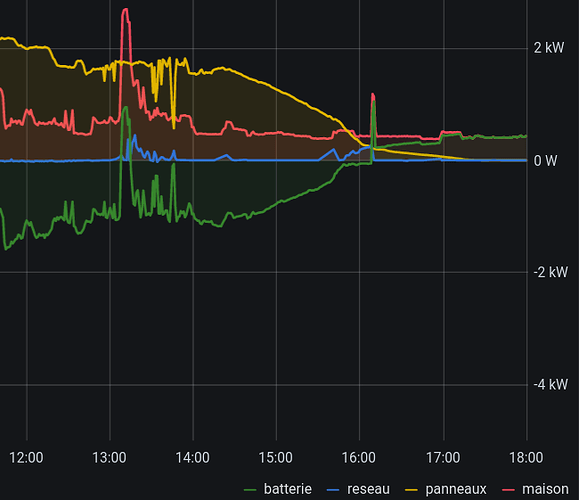This screenshot has width=579, height=500.
Task: Open the yellow panneaux color swatch
Action: tap(411, 490)
